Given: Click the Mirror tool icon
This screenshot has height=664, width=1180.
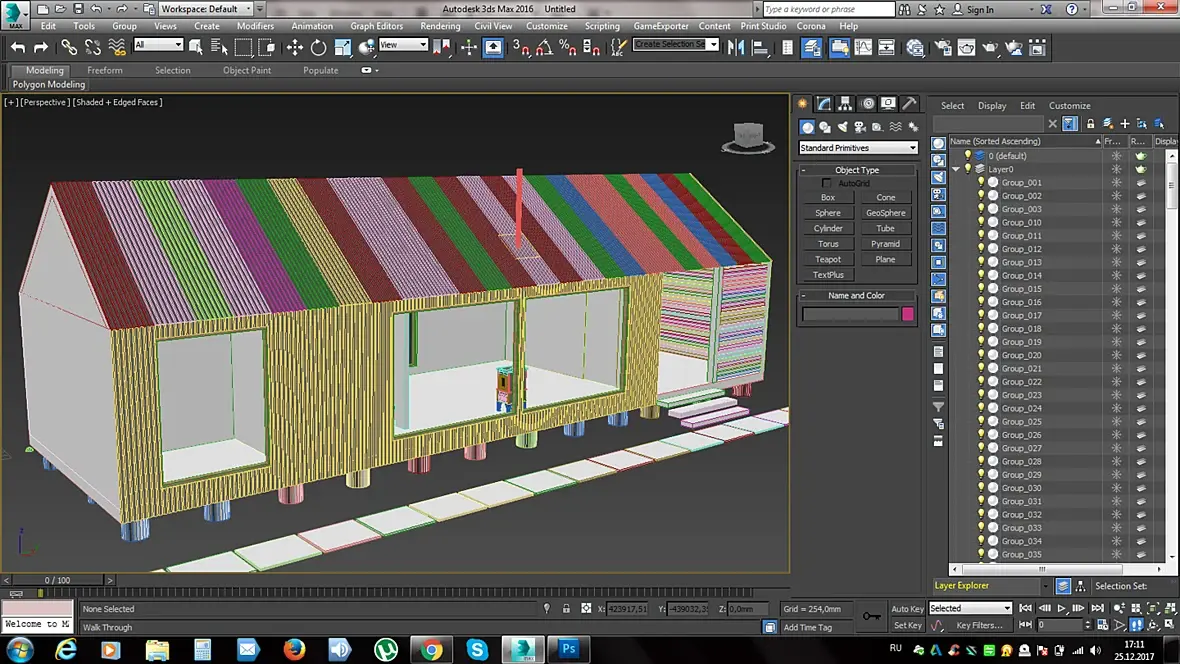Looking at the screenshot, I should pyautogui.click(x=737, y=47).
